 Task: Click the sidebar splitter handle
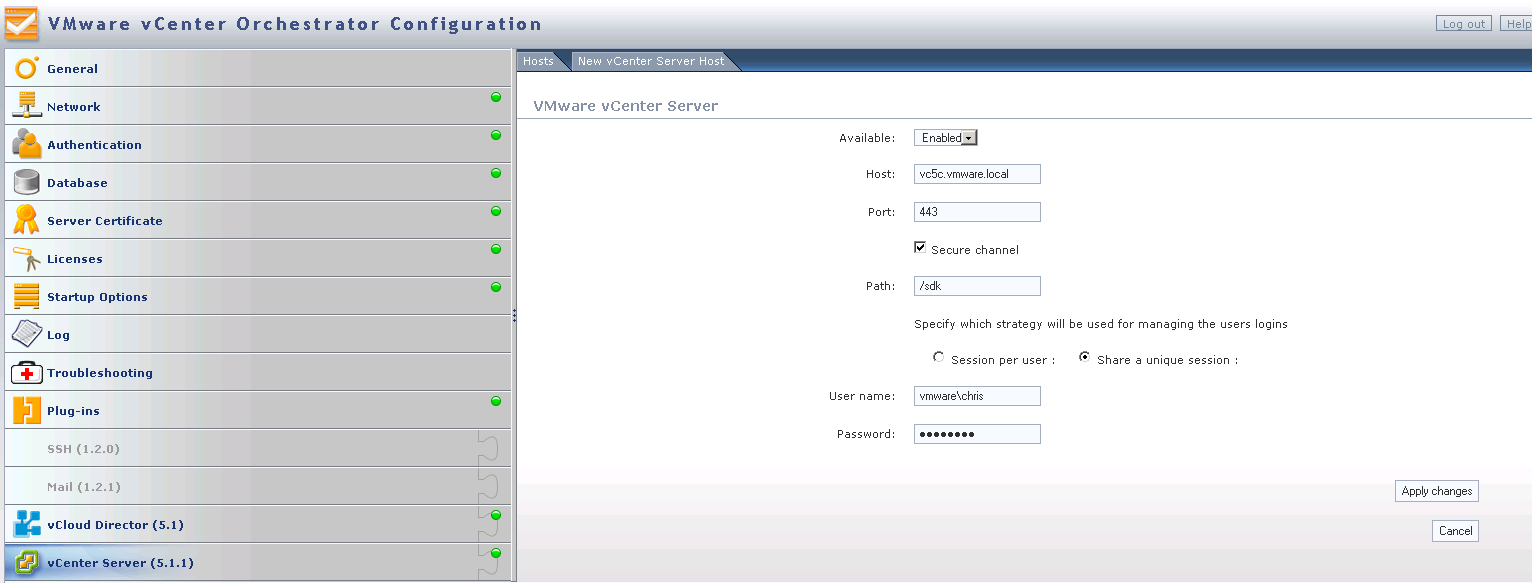514,315
